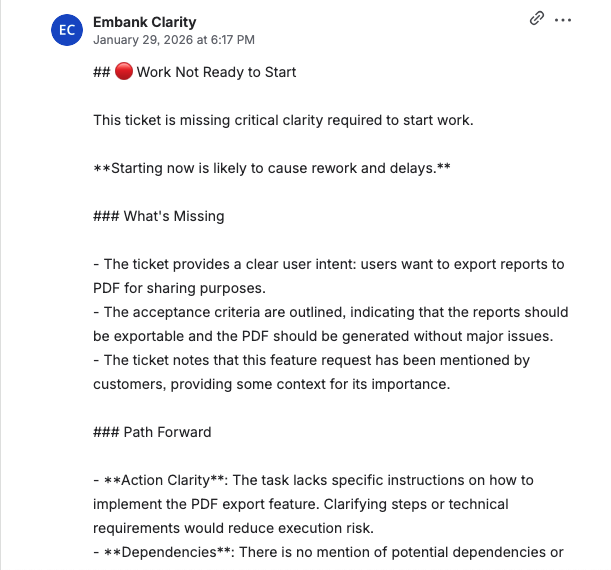Click the "acceptance criteria are outlined" bullet

click(330, 312)
